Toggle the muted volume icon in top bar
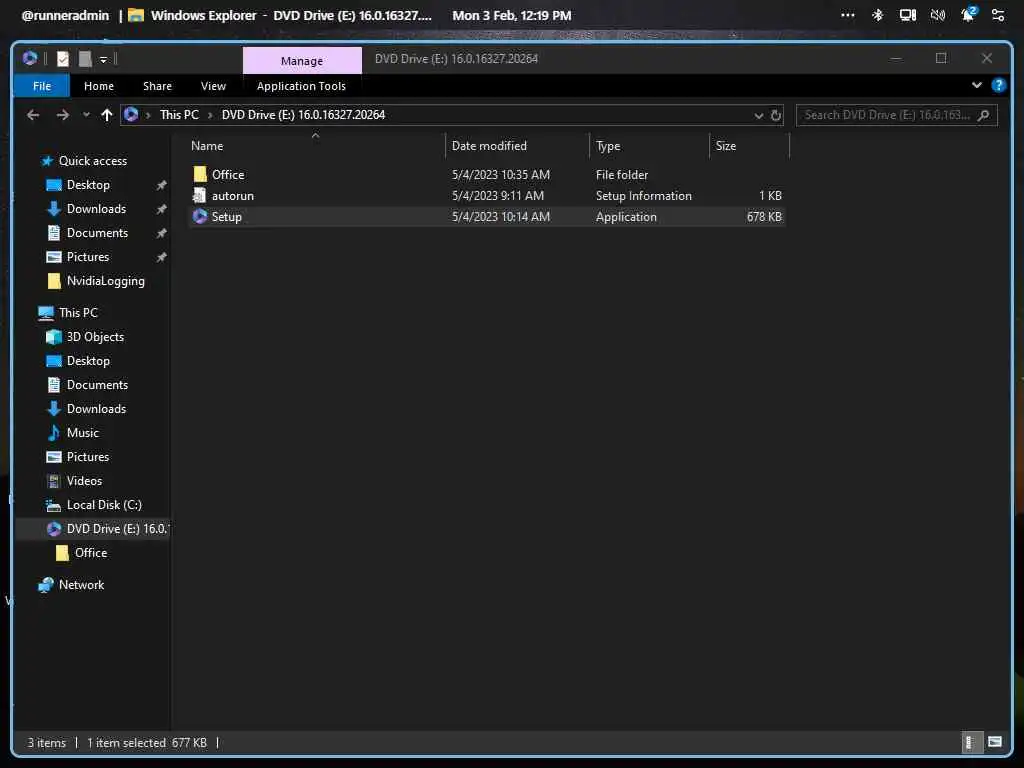This screenshot has height=768, width=1024. pyautogui.click(x=938, y=15)
